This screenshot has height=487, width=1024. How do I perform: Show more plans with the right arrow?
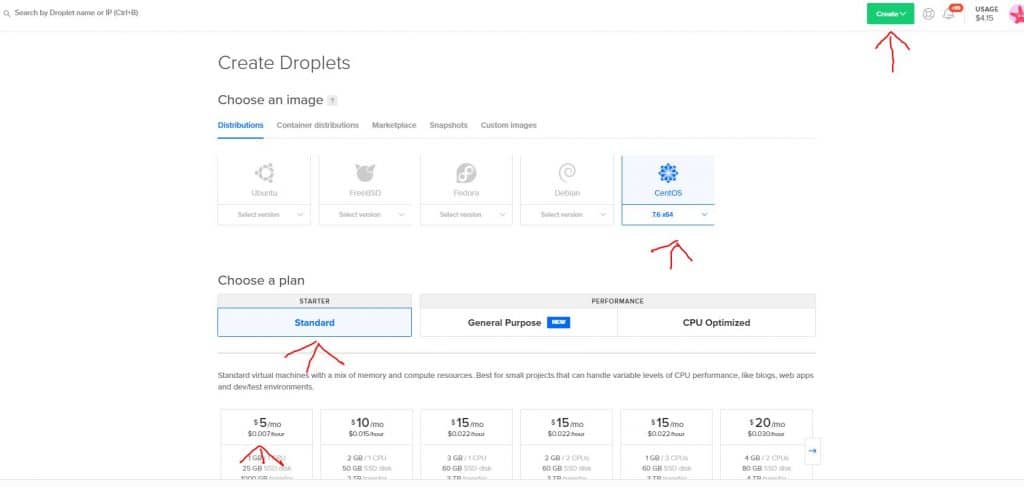click(x=812, y=450)
